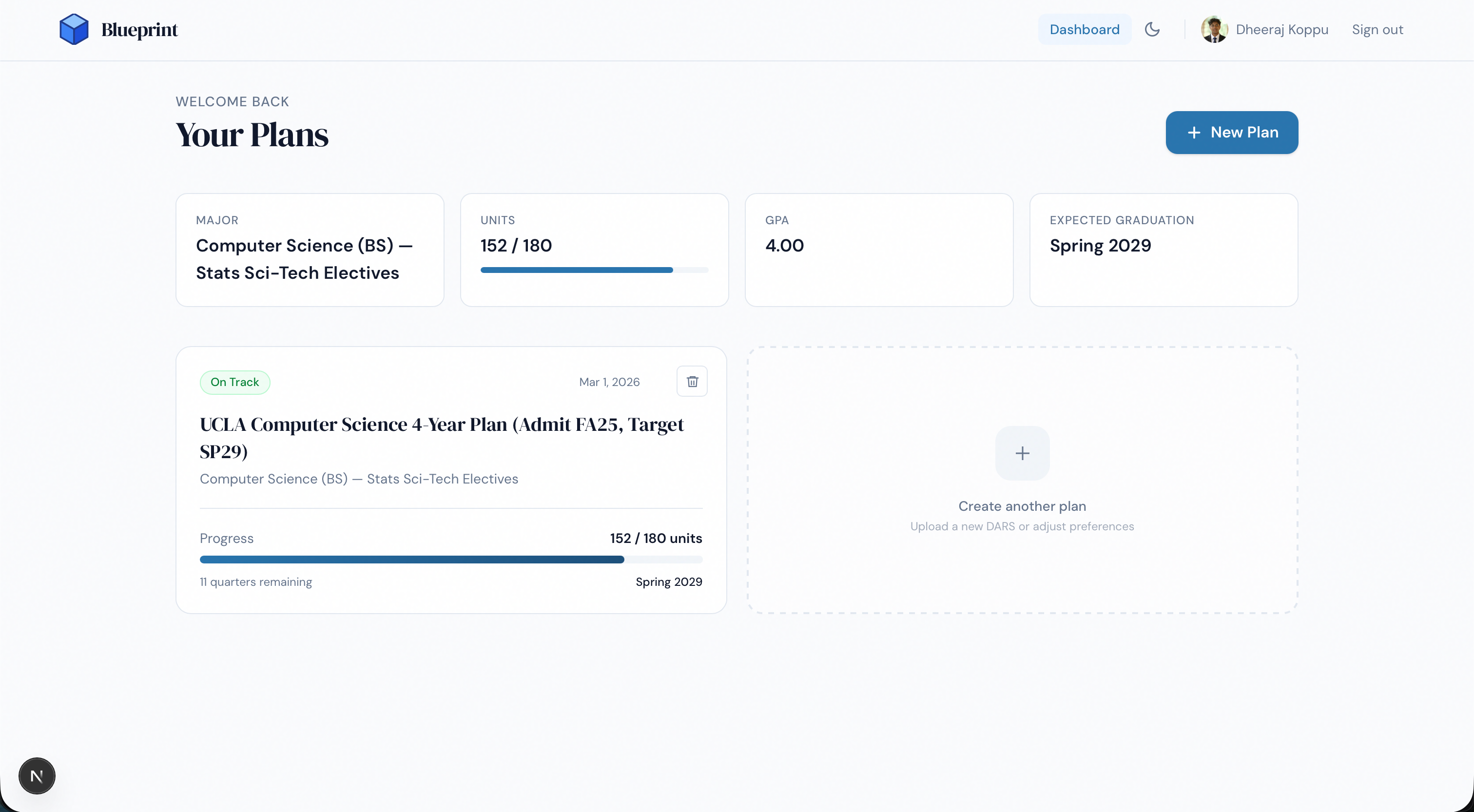The width and height of the screenshot is (1474, 812).
Task: Toggle dark mode with moon icon
Action: coord(1152,29)
